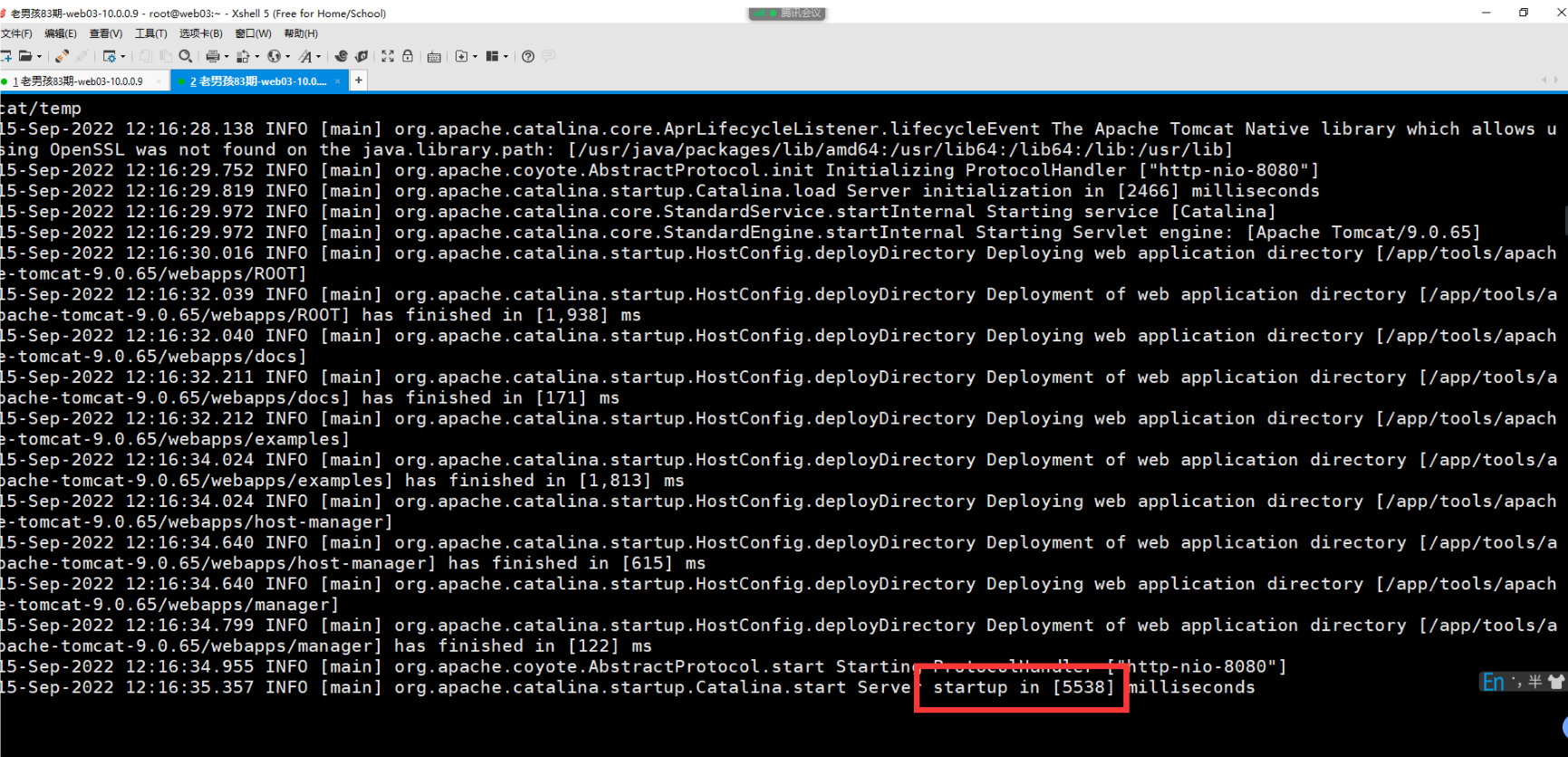Screen dimensions: 1568x757
Task: Expand the Print dropdown arrow
Action: click(226, 56)
